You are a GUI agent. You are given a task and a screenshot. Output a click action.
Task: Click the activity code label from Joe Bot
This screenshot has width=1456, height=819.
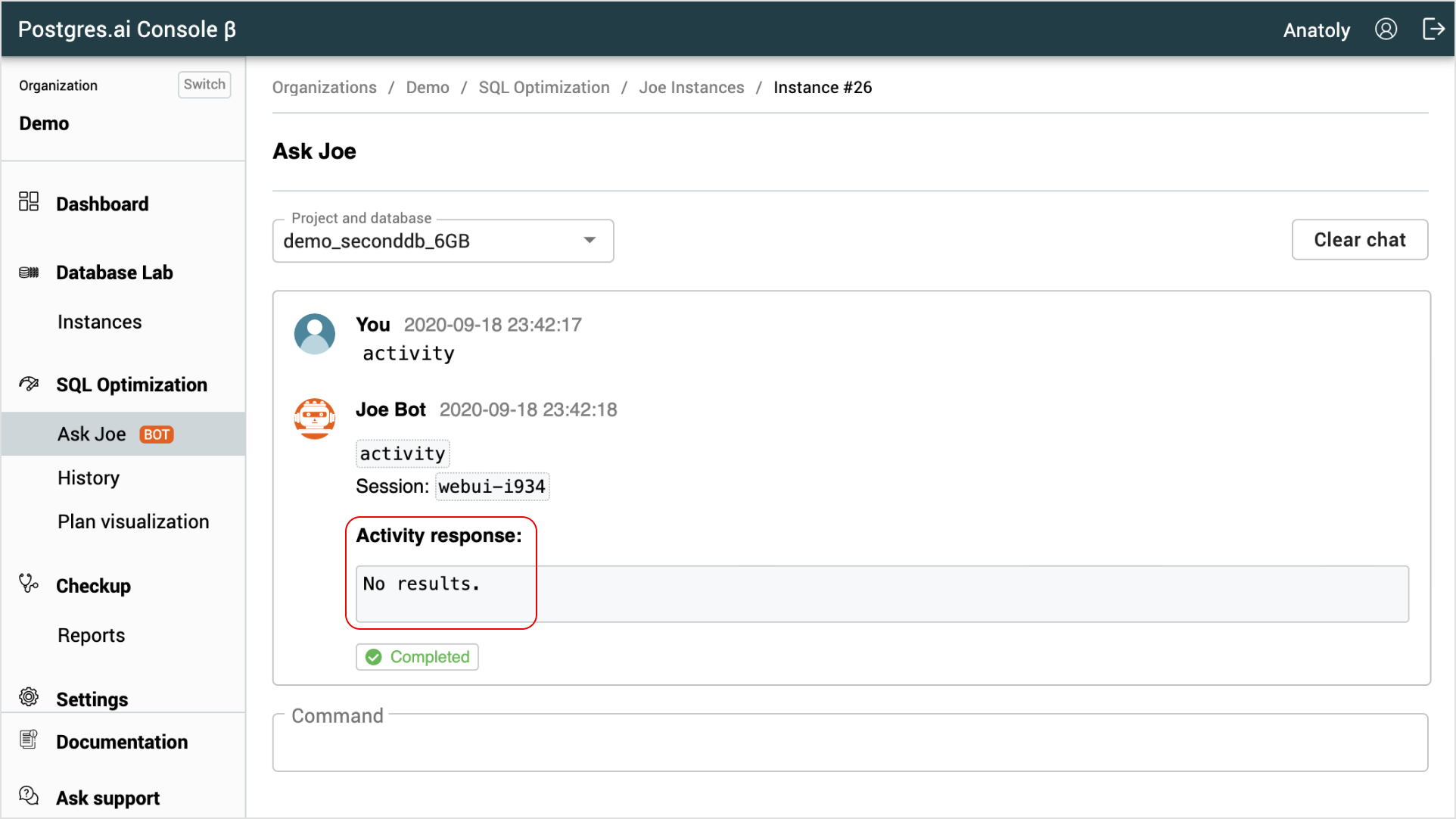pyautogui.click(x=403, y=453)
